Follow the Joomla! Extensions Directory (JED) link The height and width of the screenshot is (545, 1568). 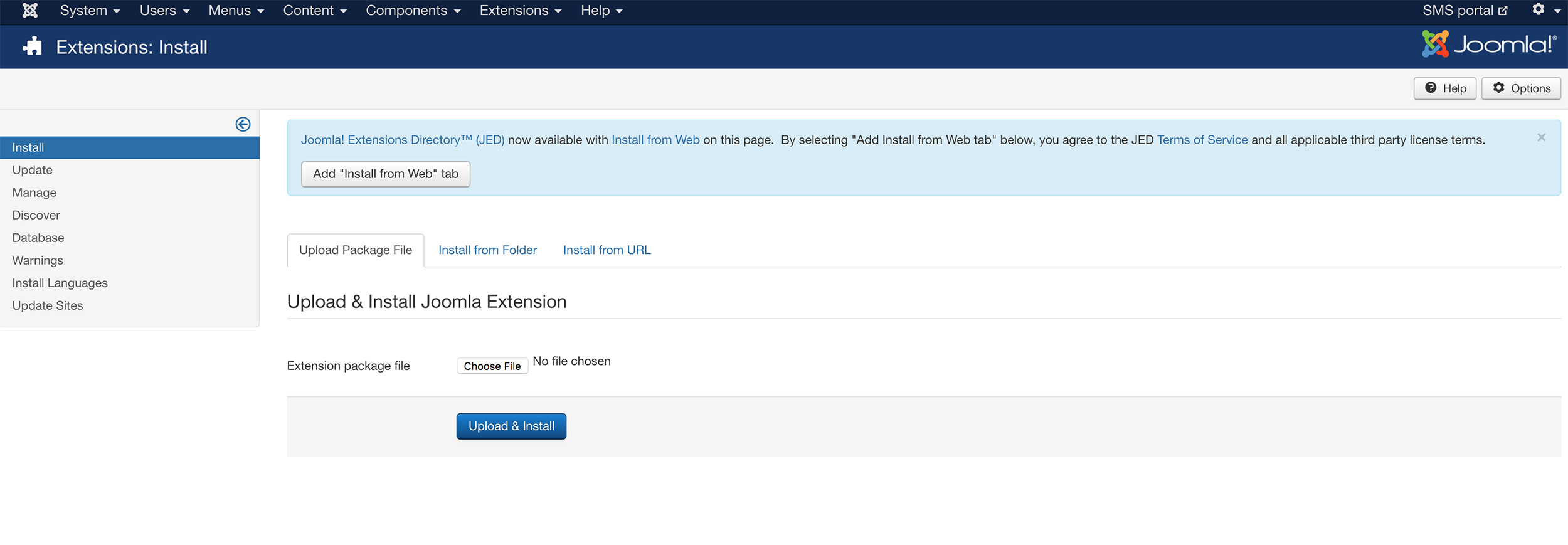(x=403, y=140)
